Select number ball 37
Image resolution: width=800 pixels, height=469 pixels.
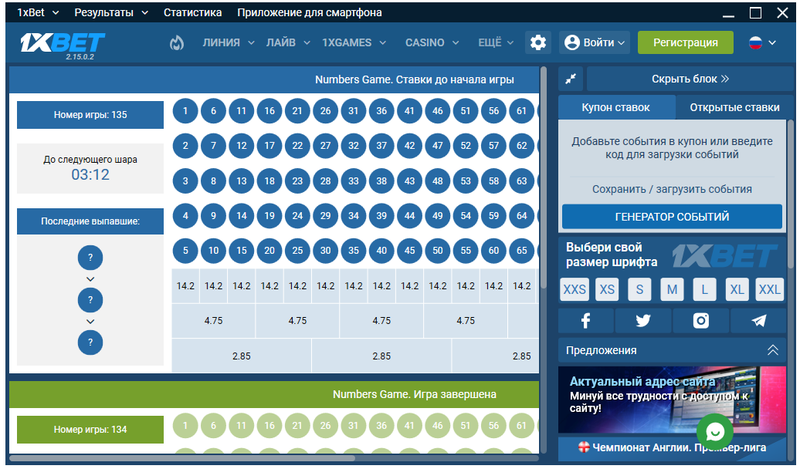click(x=382, y=145)
